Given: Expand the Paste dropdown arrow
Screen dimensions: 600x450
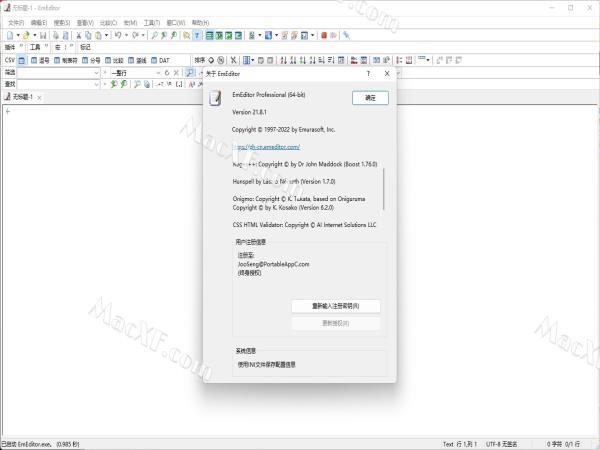Looking at the screenshot, I should point(106,35).
